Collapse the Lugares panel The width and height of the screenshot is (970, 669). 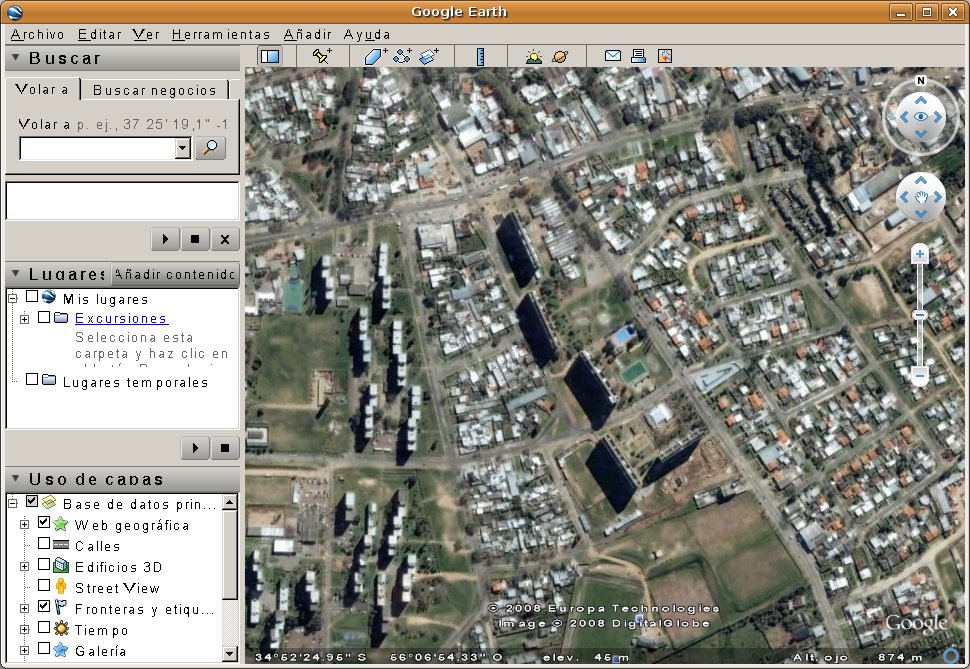tap(16, 274)
